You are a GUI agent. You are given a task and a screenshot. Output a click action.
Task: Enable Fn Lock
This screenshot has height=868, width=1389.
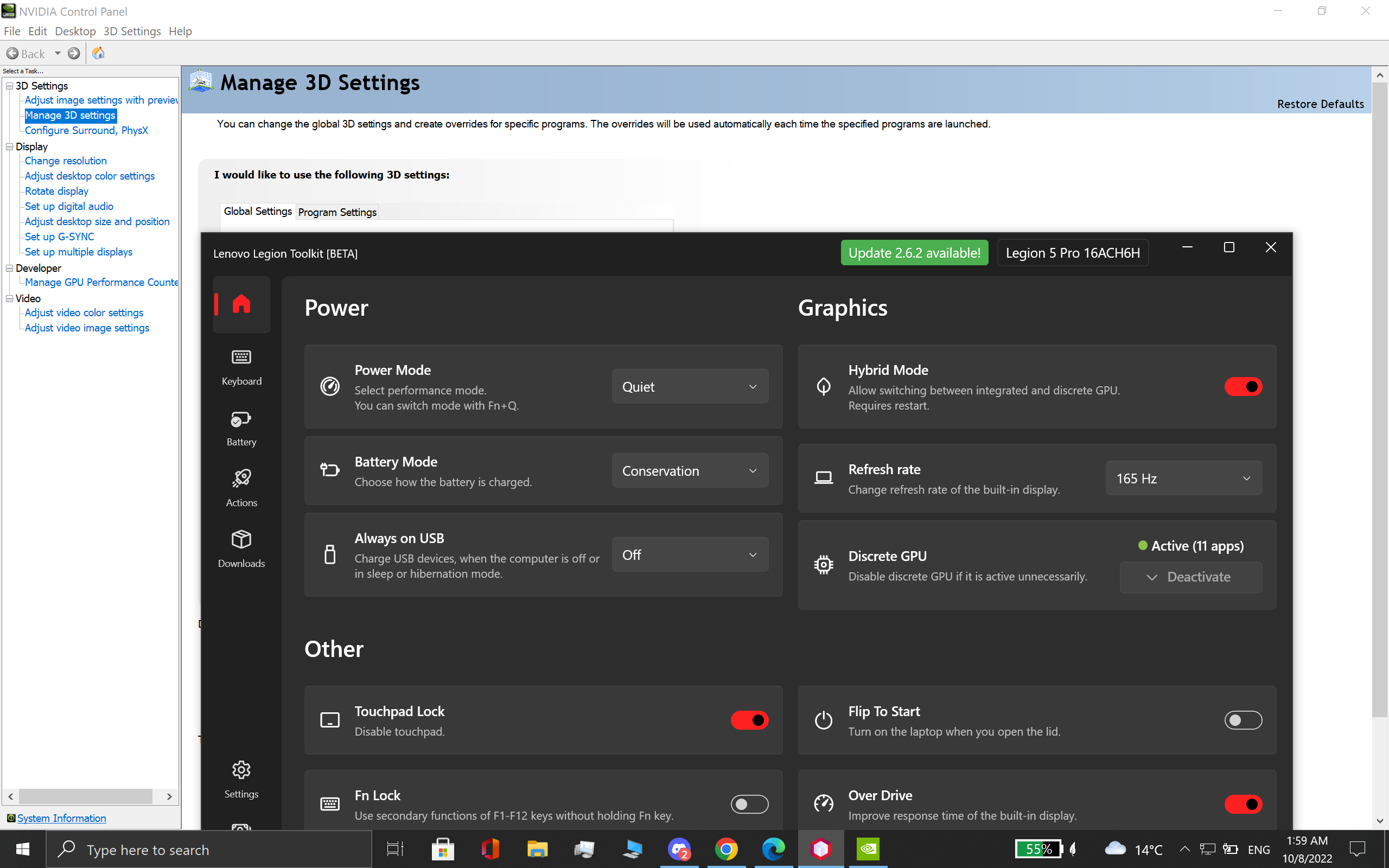coord(749,803)
